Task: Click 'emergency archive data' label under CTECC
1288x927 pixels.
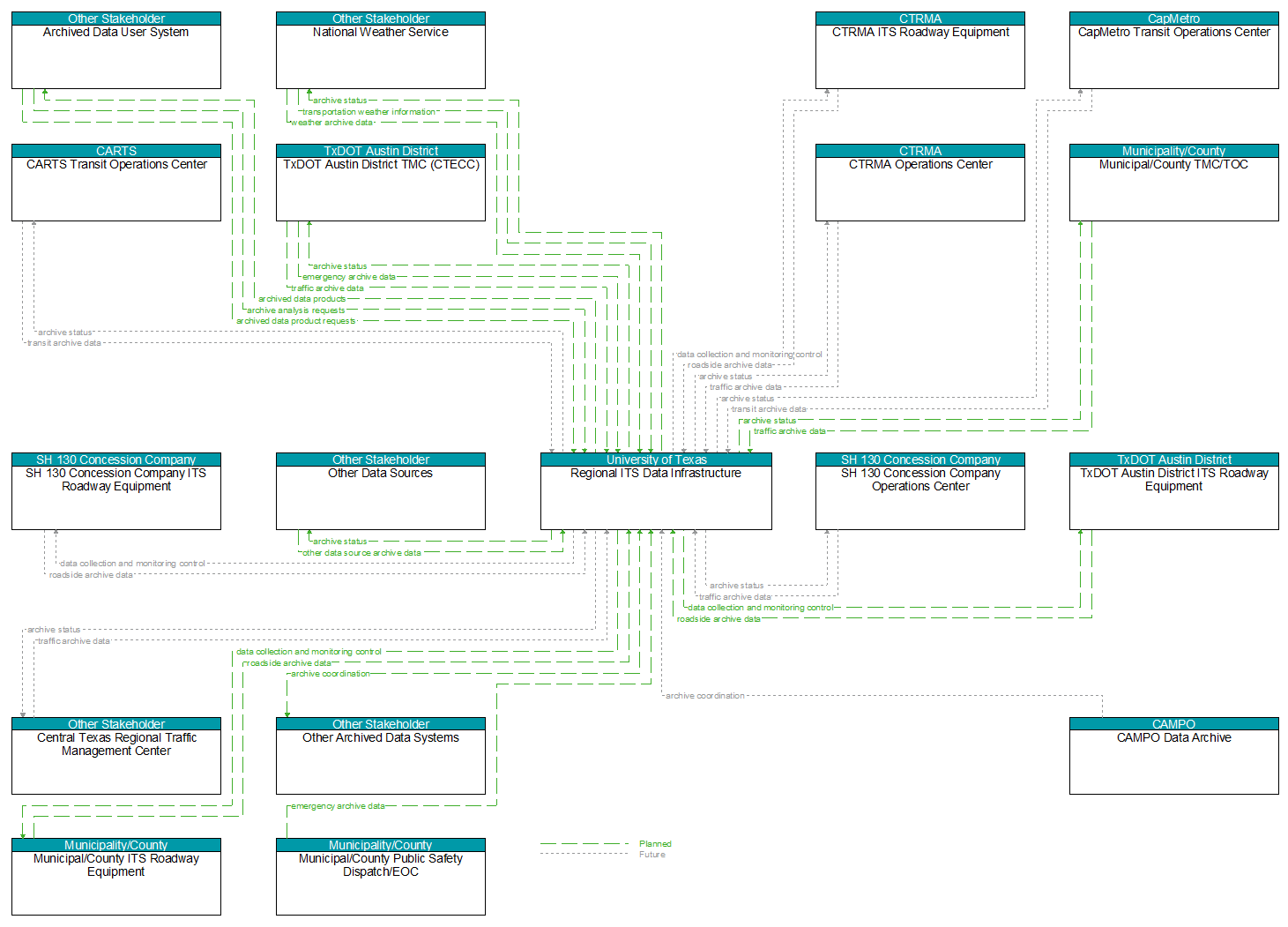Action: tap(349, 277)
